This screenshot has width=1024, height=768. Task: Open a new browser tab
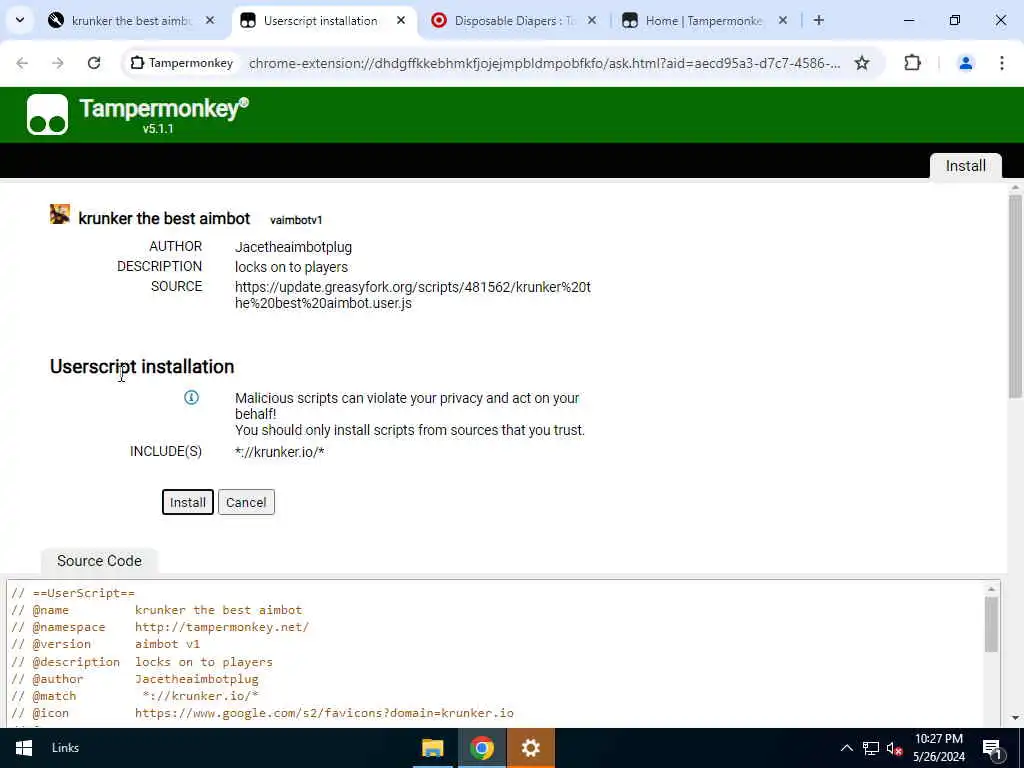(819, 21)
